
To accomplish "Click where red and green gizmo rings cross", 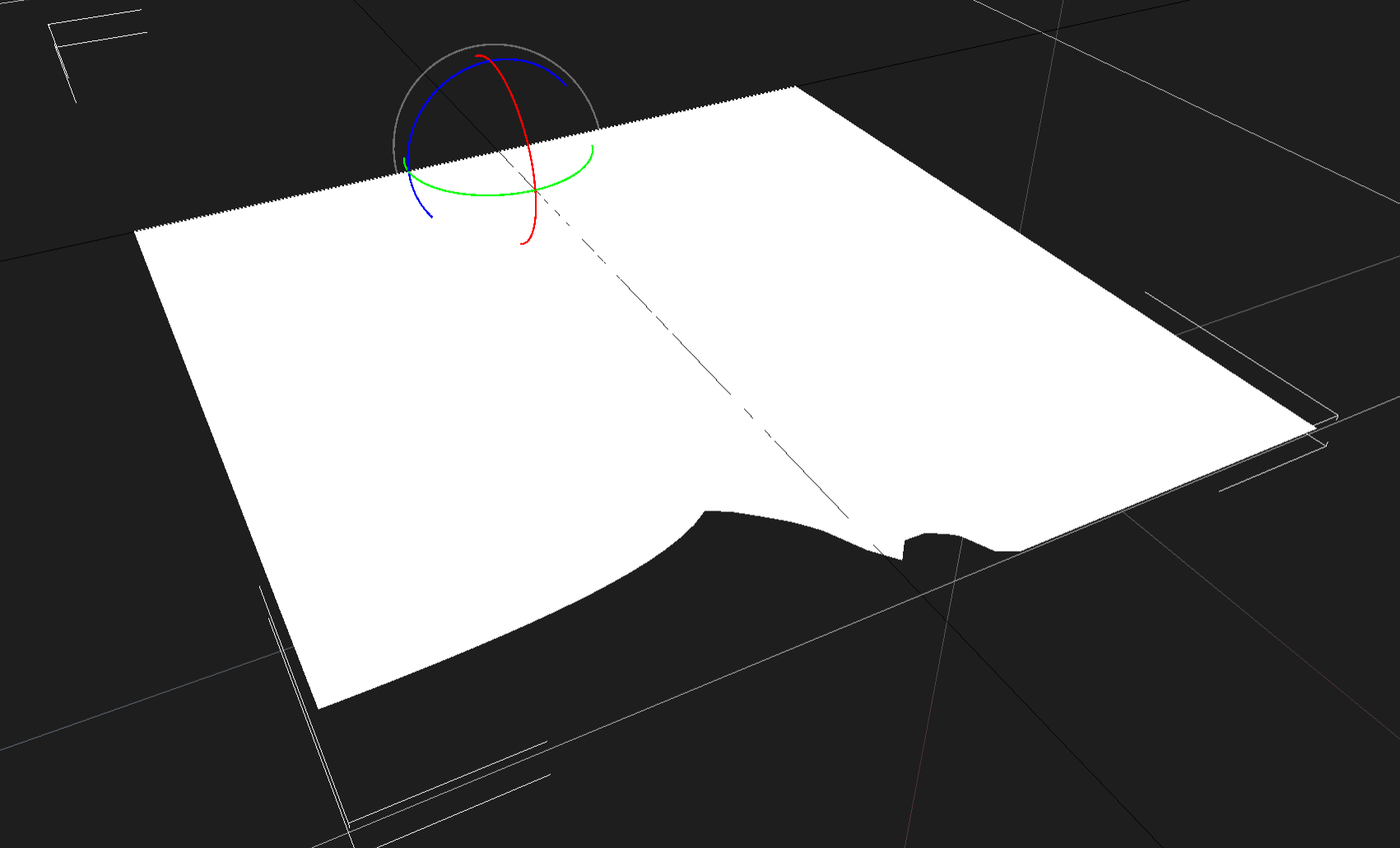I will point(536,190).
